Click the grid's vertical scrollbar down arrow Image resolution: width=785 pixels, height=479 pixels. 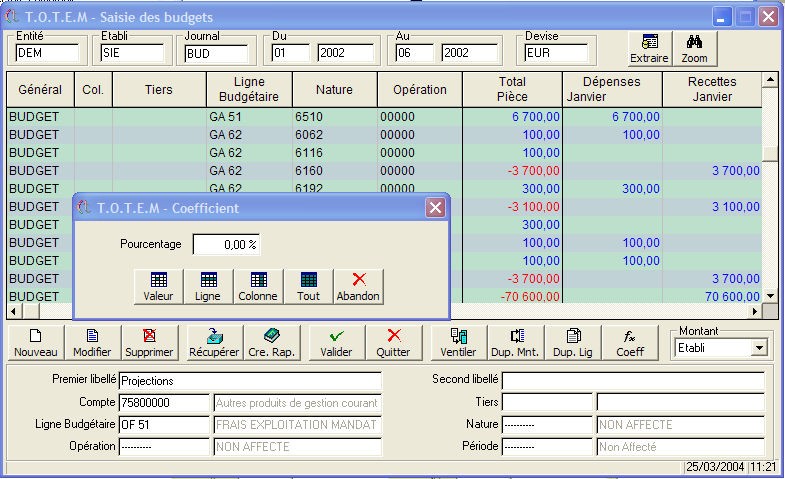(770, 296)
